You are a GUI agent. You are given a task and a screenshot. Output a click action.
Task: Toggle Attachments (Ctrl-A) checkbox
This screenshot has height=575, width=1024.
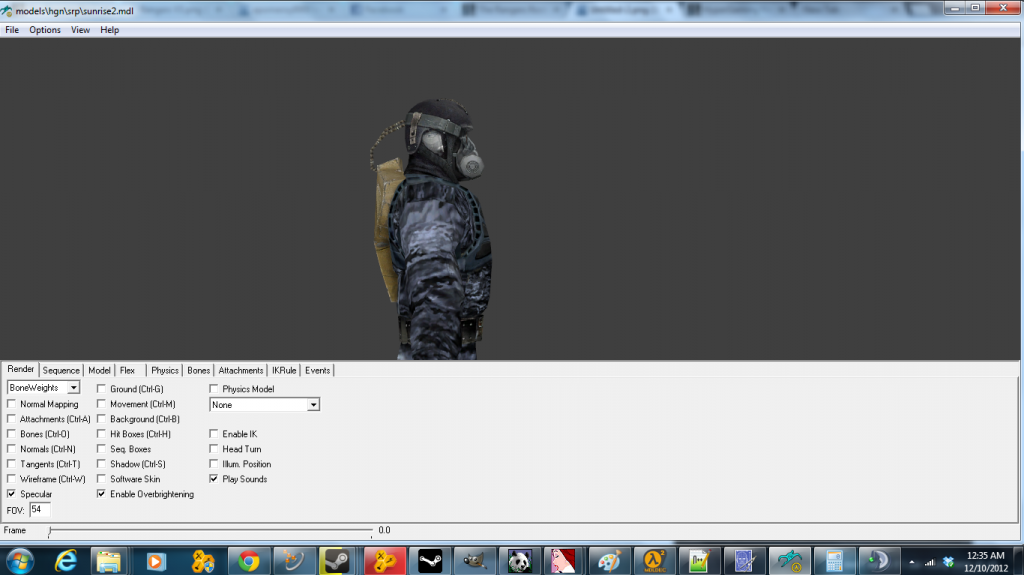11,419
